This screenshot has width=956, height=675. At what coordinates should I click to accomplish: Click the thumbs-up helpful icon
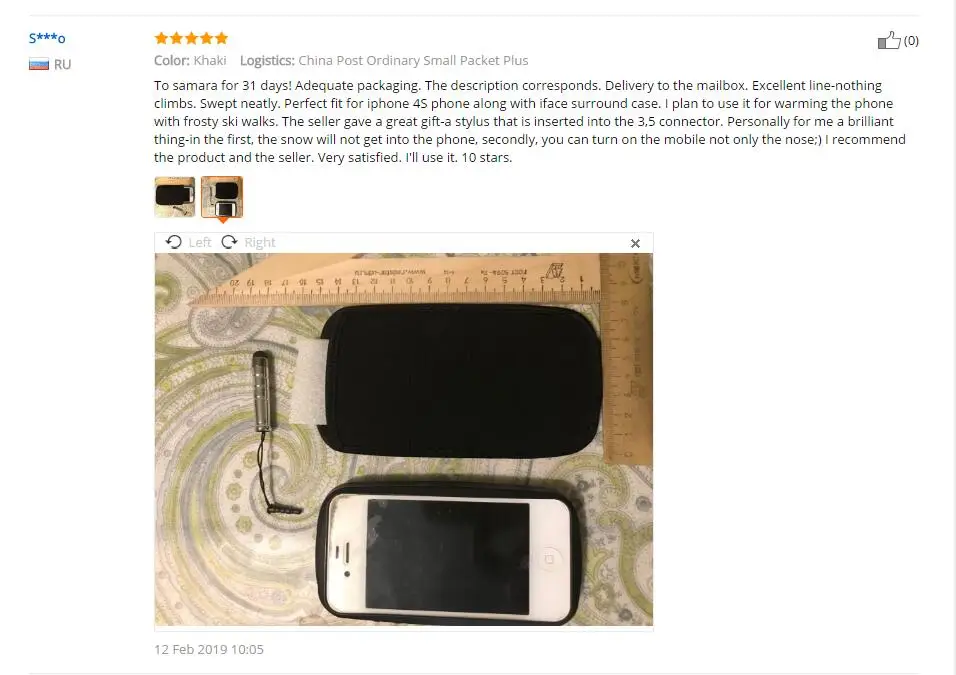[x=889, y=40]
